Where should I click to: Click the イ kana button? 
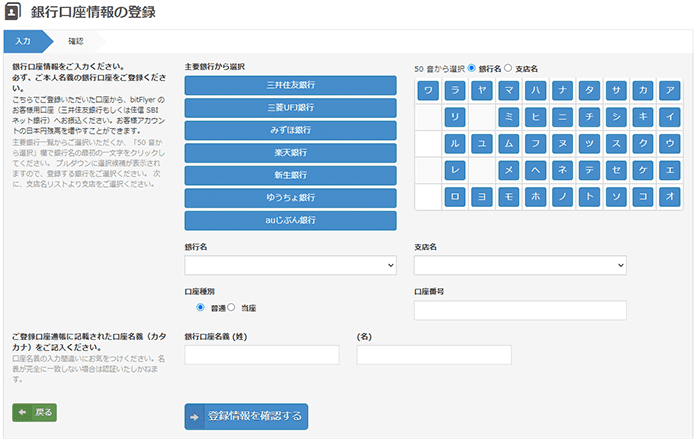coord(670,117)
